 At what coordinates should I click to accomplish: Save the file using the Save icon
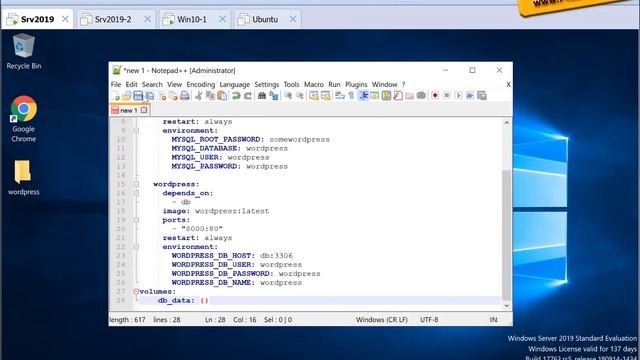(138, 96)
